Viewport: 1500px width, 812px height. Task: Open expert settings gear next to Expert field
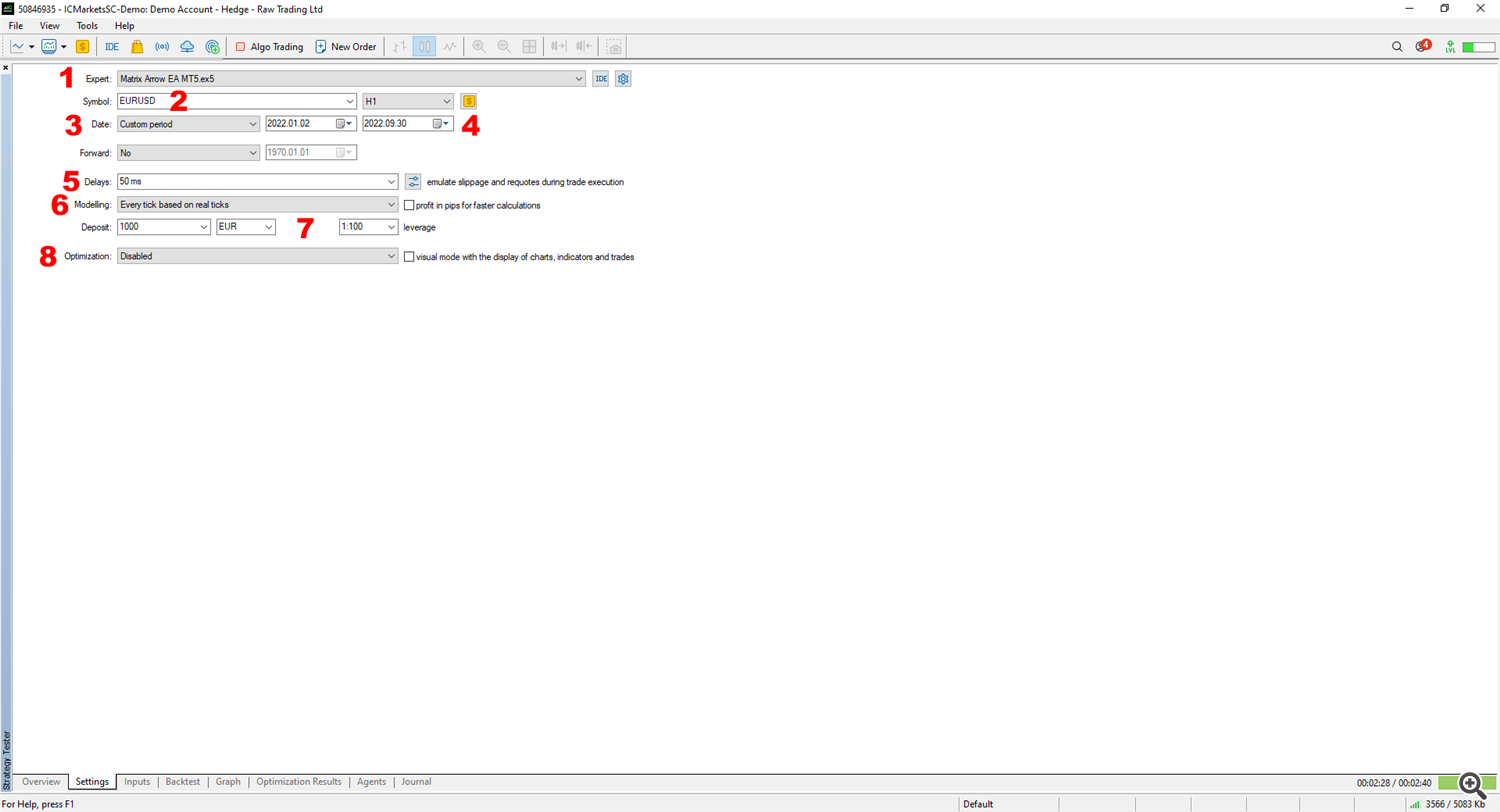coord(623,79)
